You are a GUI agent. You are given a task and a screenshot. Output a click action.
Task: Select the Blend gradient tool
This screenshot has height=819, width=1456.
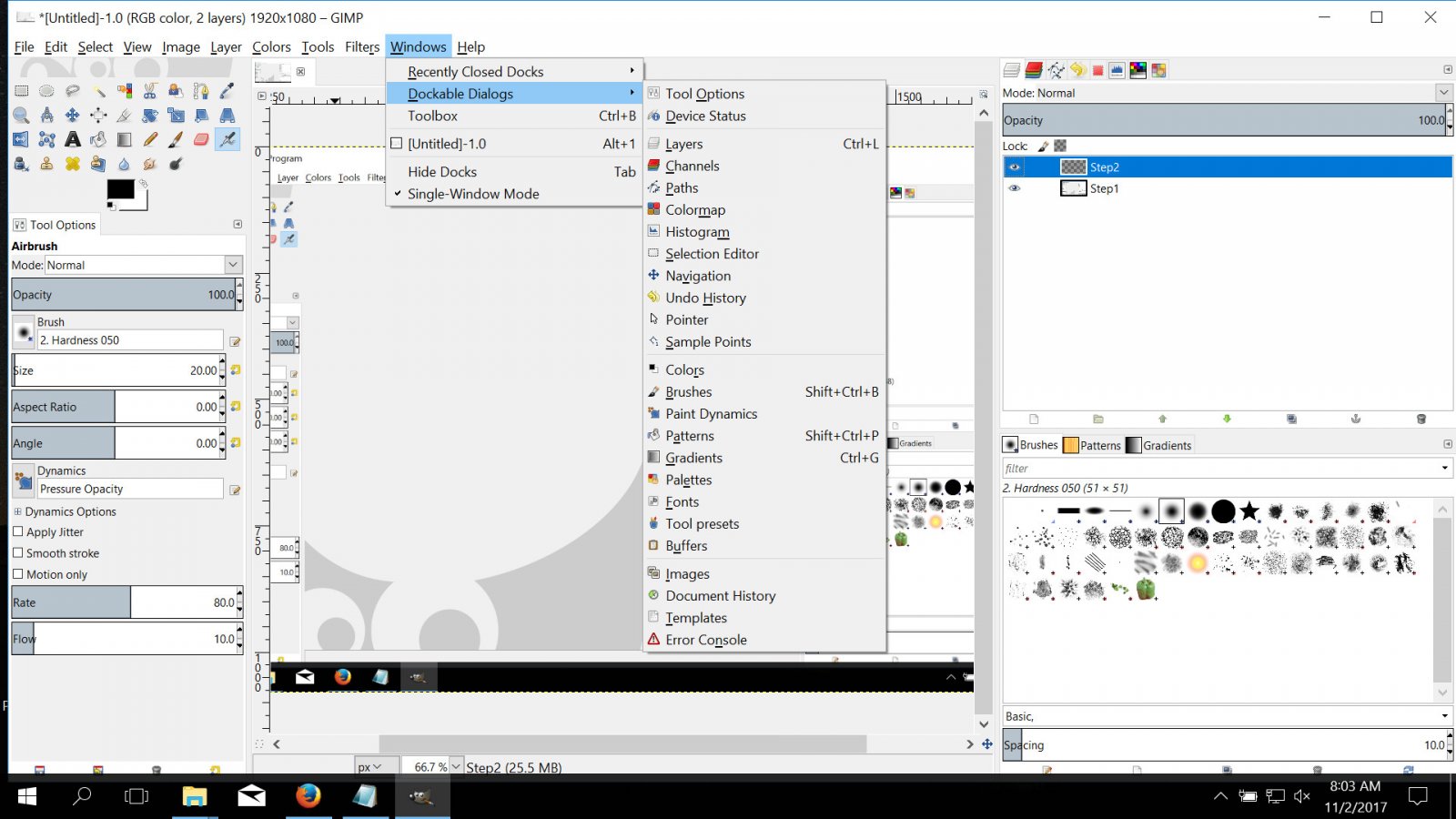[124, 139]
